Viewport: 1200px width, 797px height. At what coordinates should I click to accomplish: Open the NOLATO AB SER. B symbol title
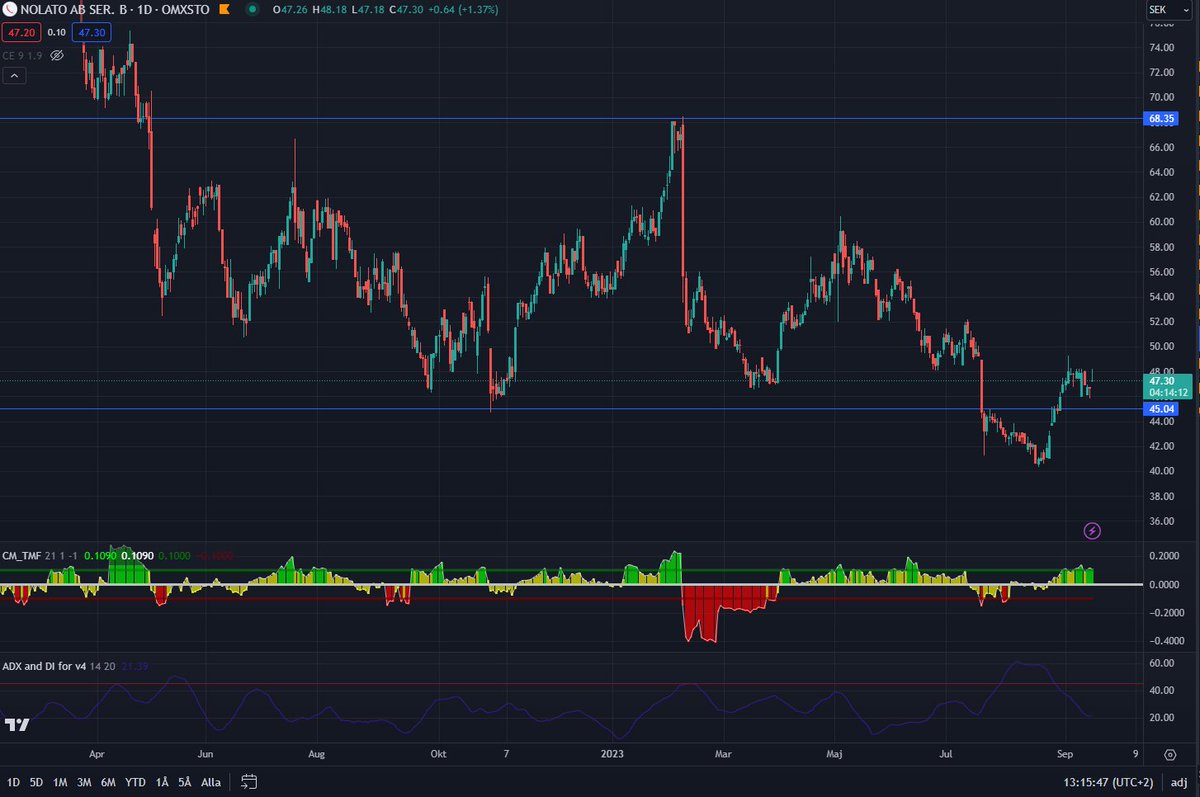tap(75, 10)
